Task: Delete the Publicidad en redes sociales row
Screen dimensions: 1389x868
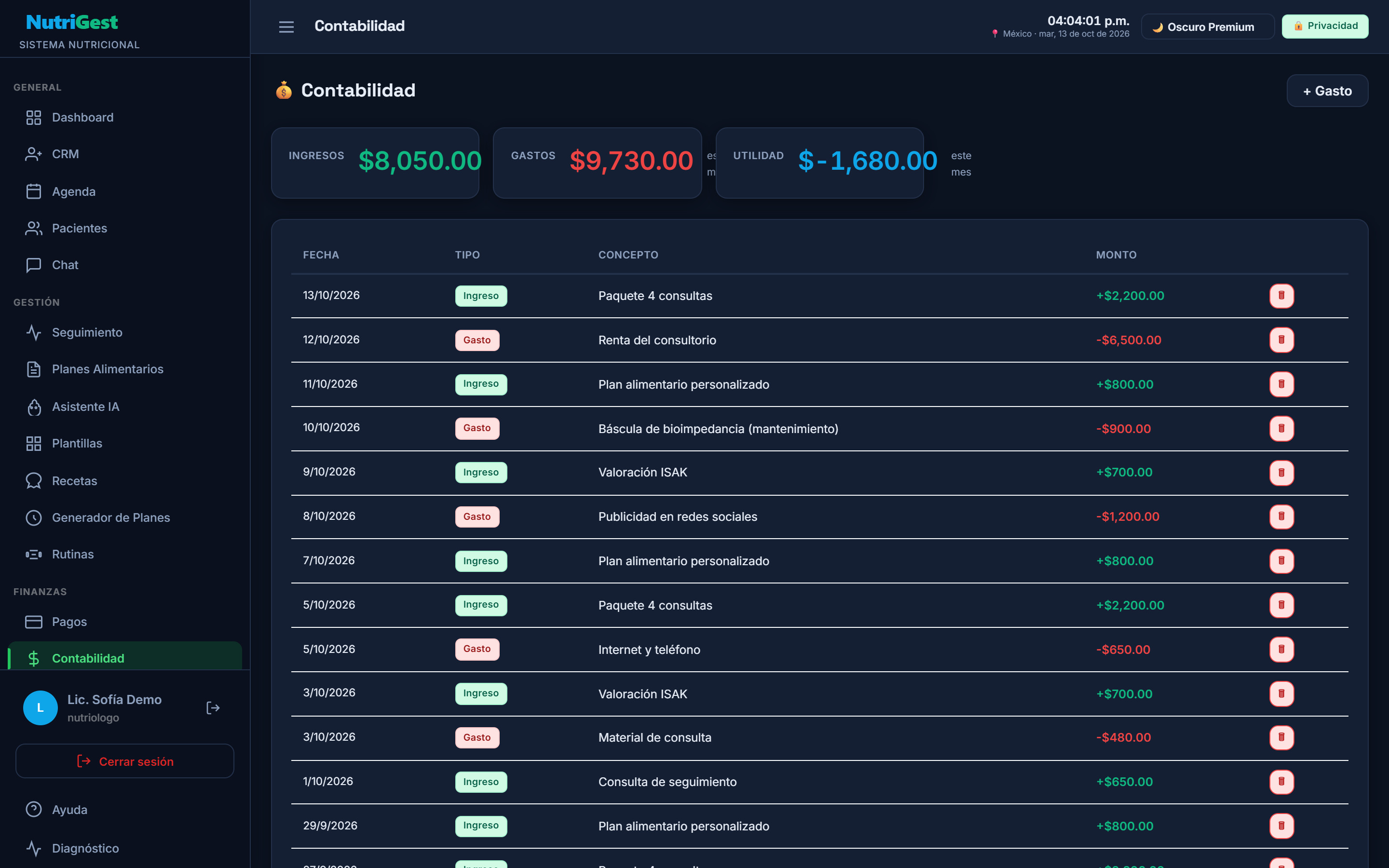Action: pos(1281,516)
